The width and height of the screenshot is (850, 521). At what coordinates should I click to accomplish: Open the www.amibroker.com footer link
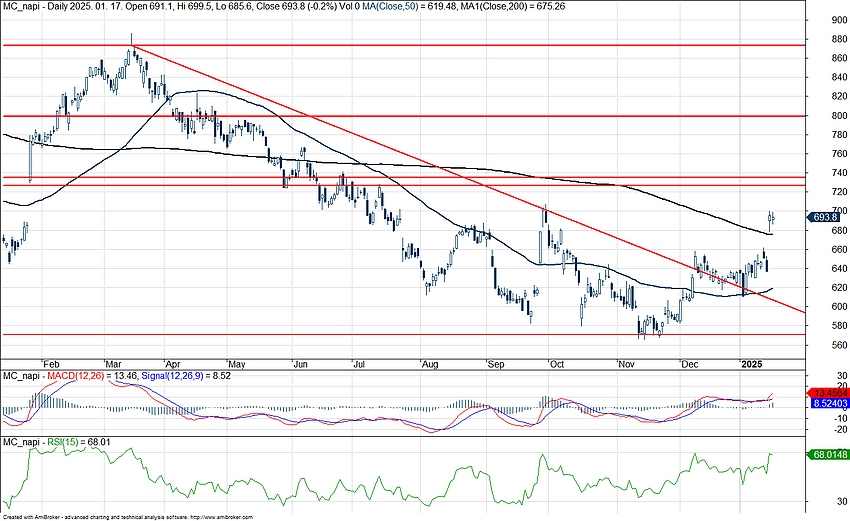tap(230, 517)
